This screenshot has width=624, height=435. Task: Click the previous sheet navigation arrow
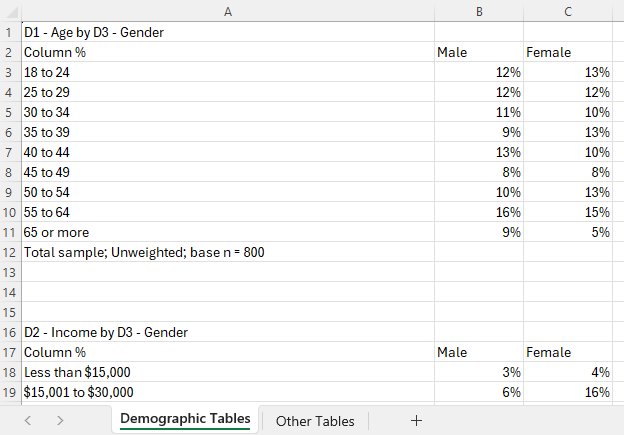coord(27,420)
